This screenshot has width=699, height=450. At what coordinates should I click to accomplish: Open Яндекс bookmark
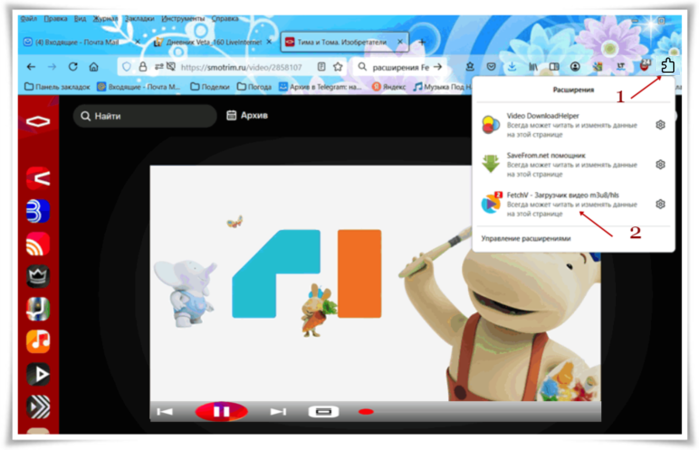389,87
